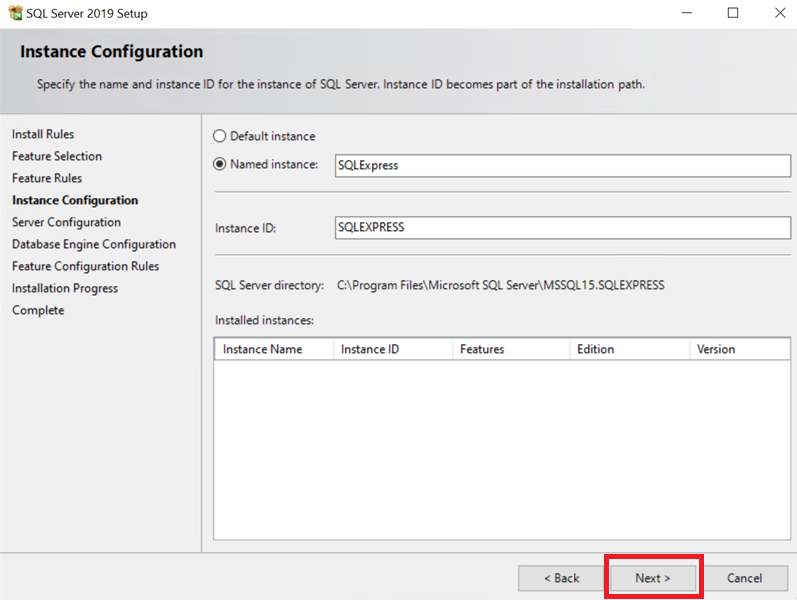Minimize the setup window
This screenshot has height=600, width=797.
(x=687, y=13)
